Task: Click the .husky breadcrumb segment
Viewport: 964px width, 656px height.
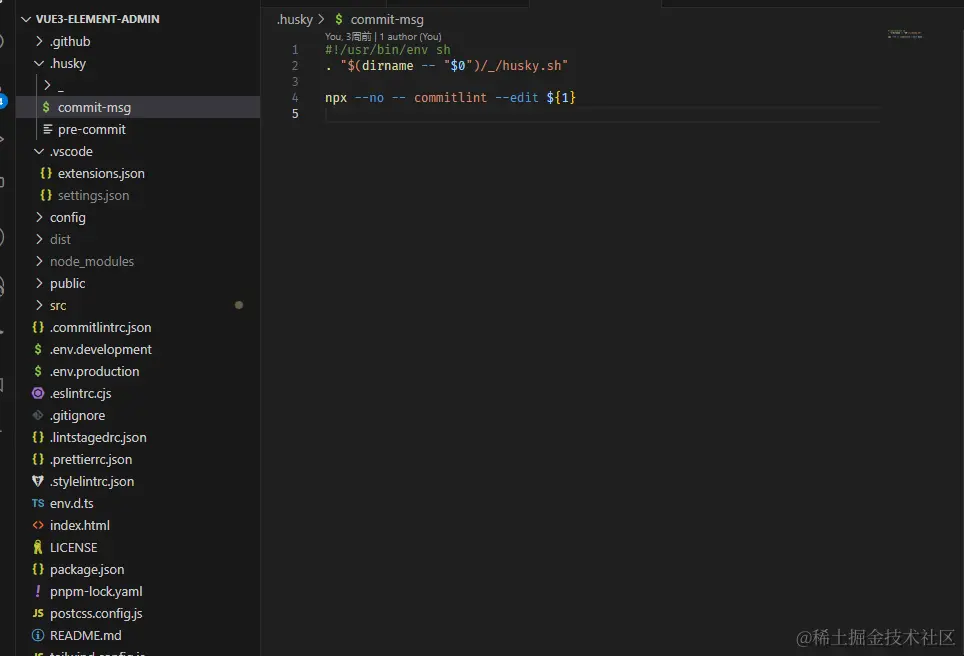Action: click(x=294, y=20)
